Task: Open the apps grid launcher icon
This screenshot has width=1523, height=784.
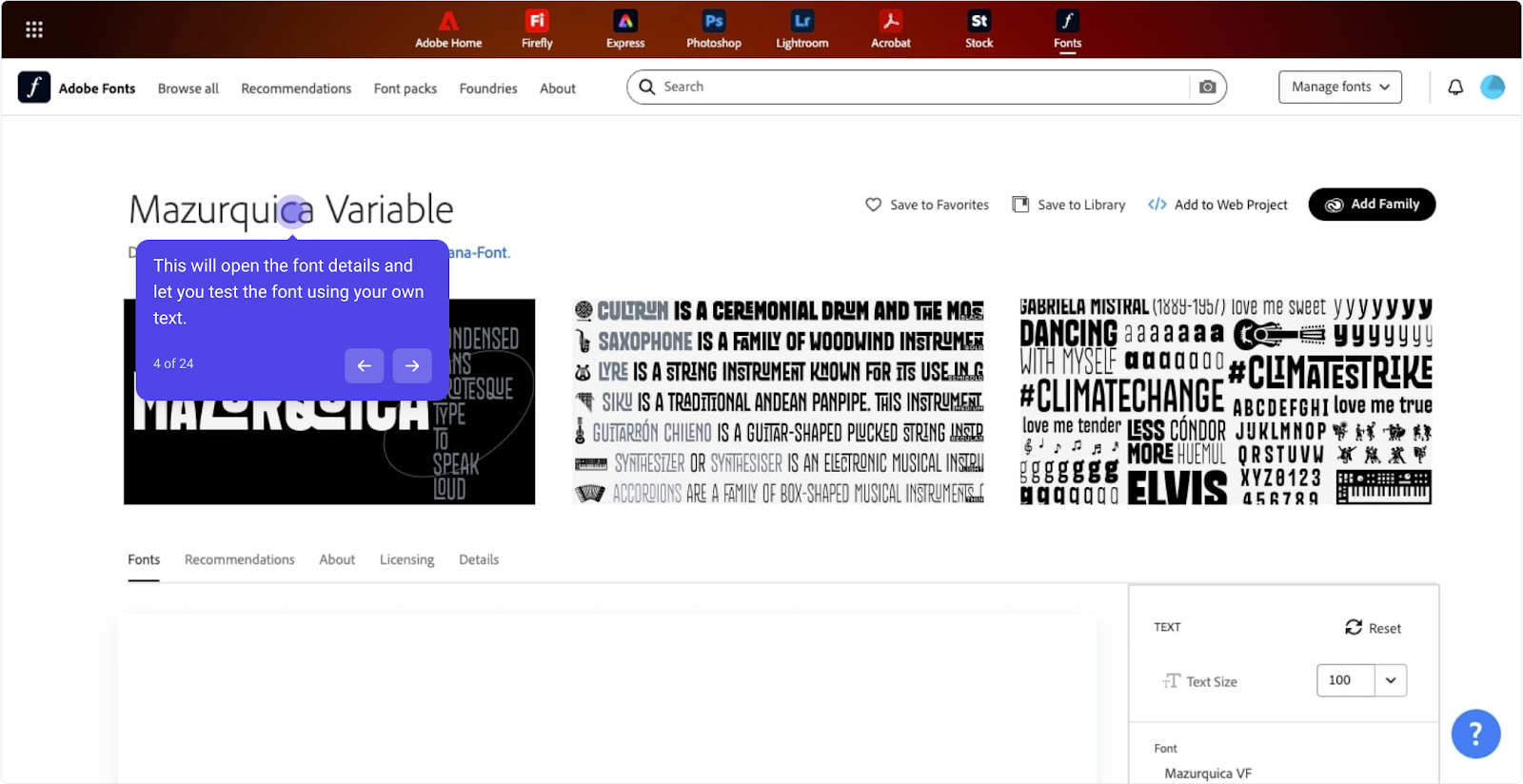Action: coord(34,29)
